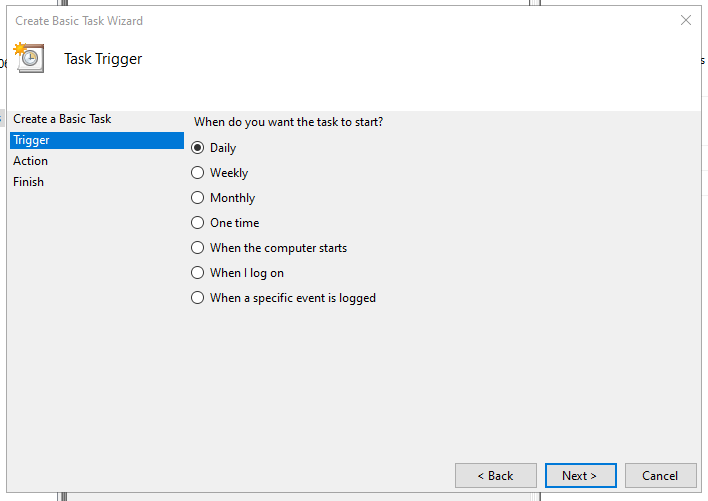Open the Create a Basic Task step
This screenshot has width=708, height=501.
62,119
